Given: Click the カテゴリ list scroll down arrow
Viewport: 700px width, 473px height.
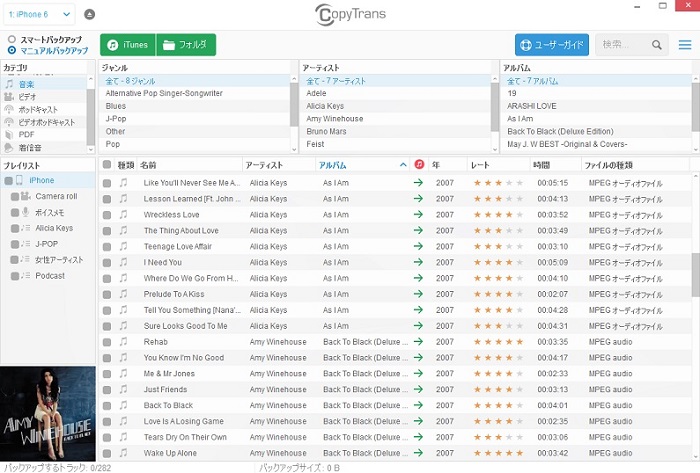Looking at the screenshot, I should tap(91, 149).
